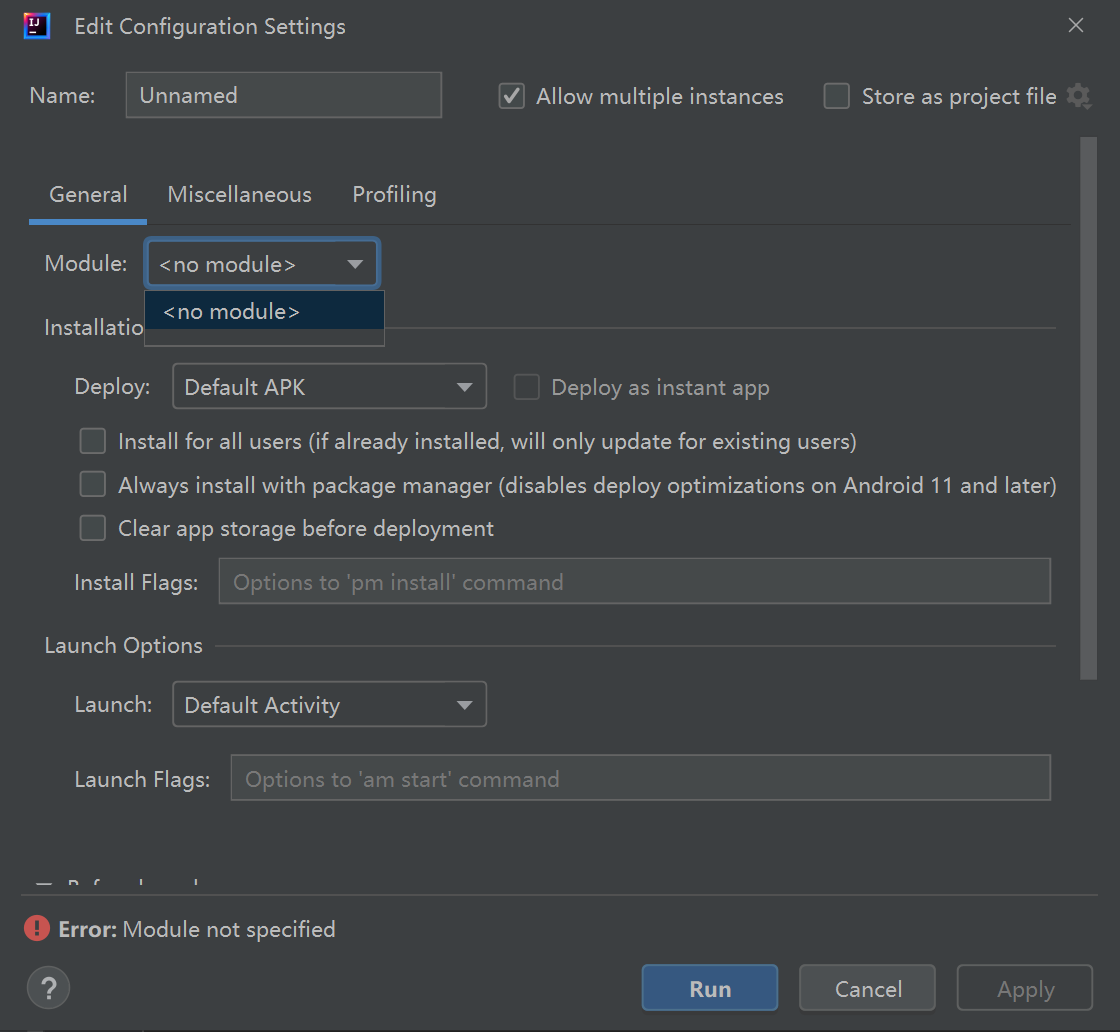Viewport: 1120px width, 1032px height.
Task: Select the General tab
Action: tap(87, 194)
